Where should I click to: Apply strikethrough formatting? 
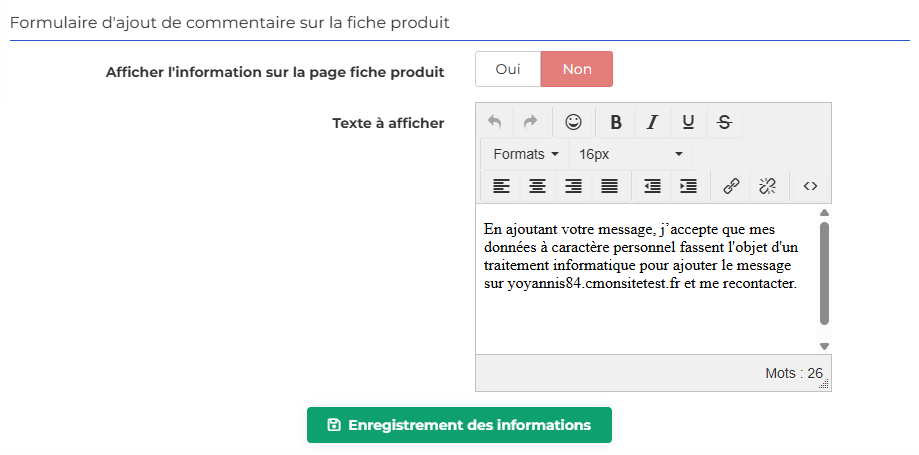[x=724, y=122]
